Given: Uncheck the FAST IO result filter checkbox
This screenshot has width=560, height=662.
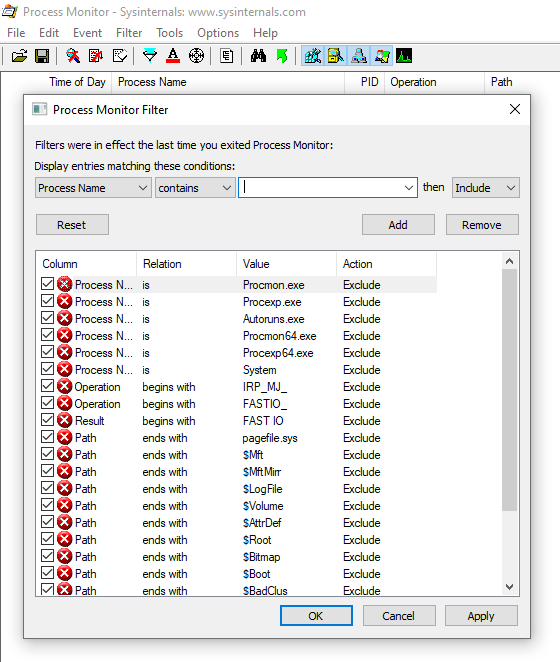Looking at the screenshot, I should [x=47, y=420].
